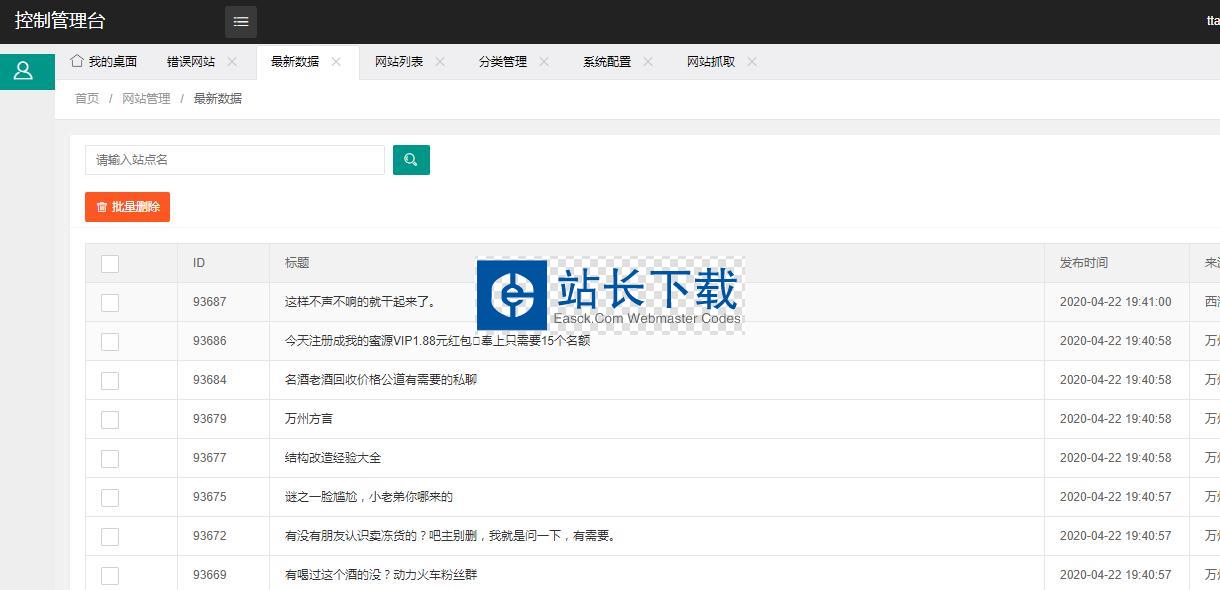
Task: Click the title starting 有没有朋友认识卖冻货的
Action: pos(450,536)
